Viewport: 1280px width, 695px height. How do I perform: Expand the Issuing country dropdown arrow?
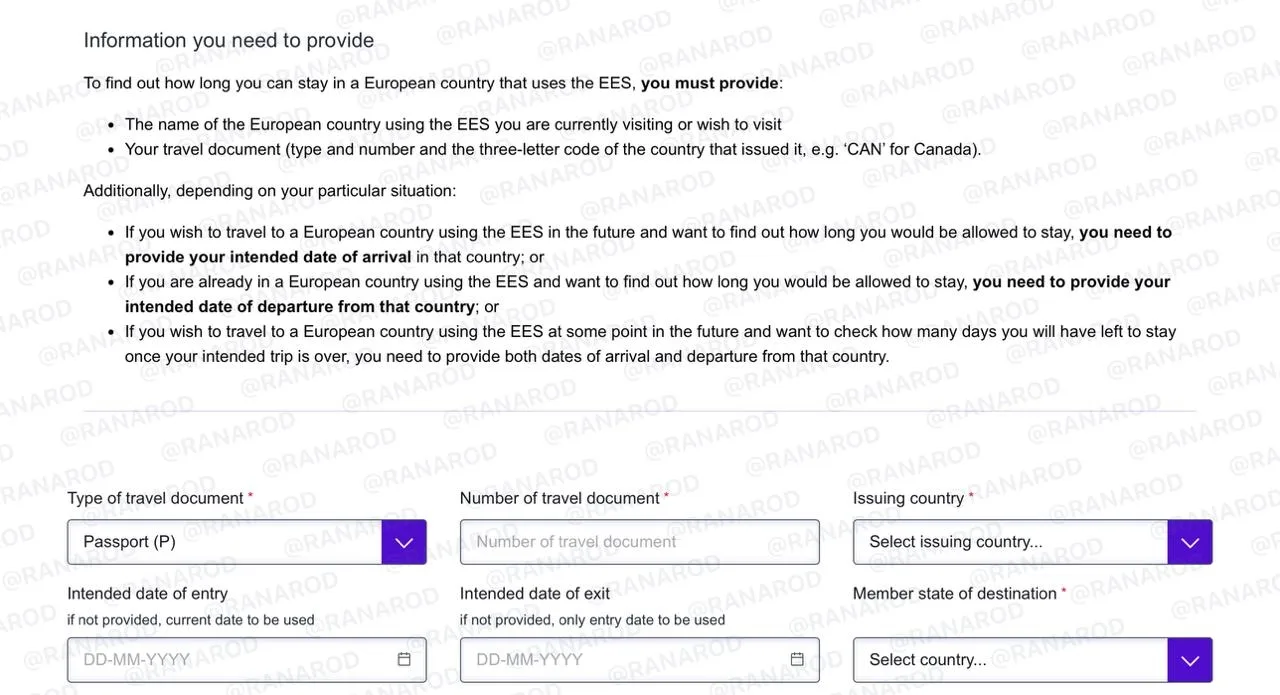click(x=1190, y=542)
